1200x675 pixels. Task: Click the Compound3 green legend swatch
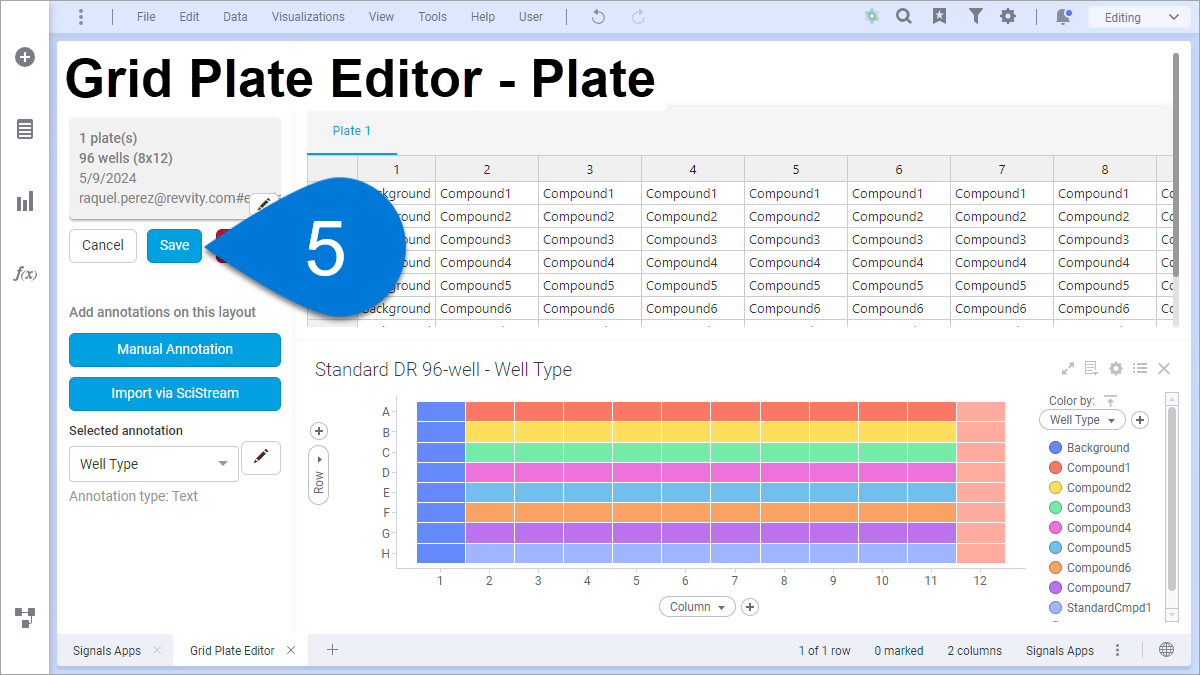[1055, 508]
